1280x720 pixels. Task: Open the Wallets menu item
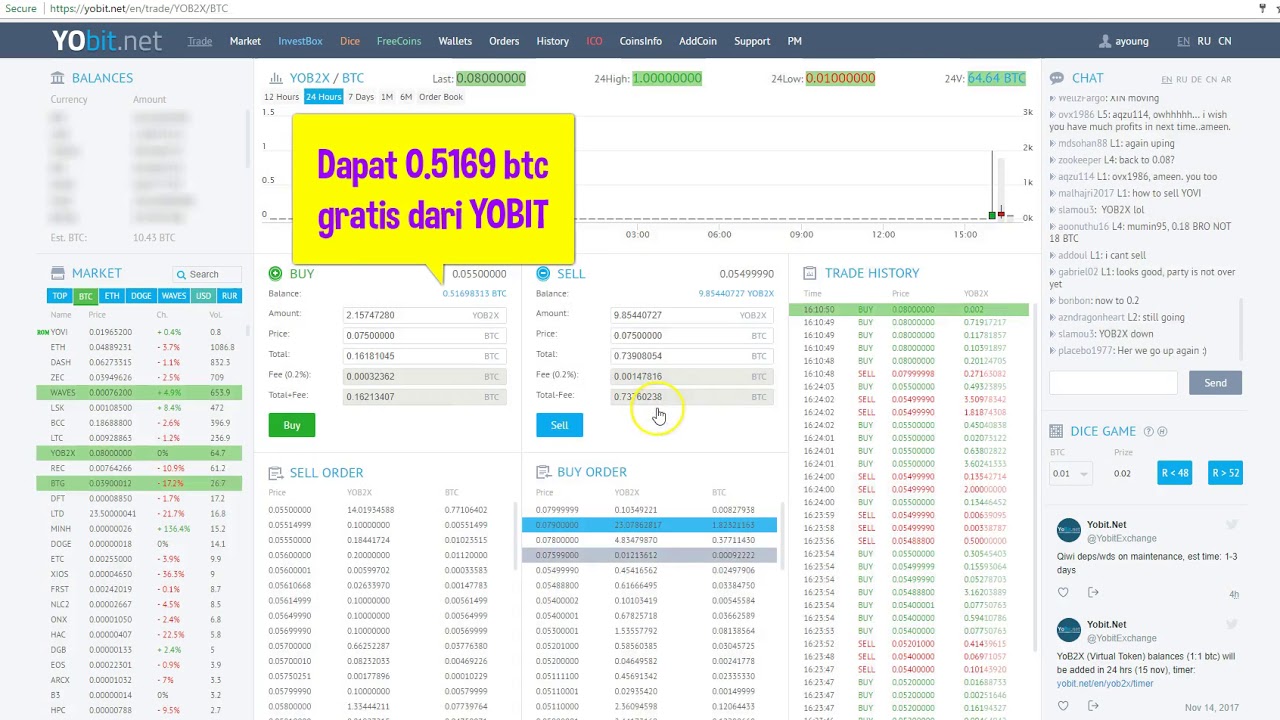point(455,41)
